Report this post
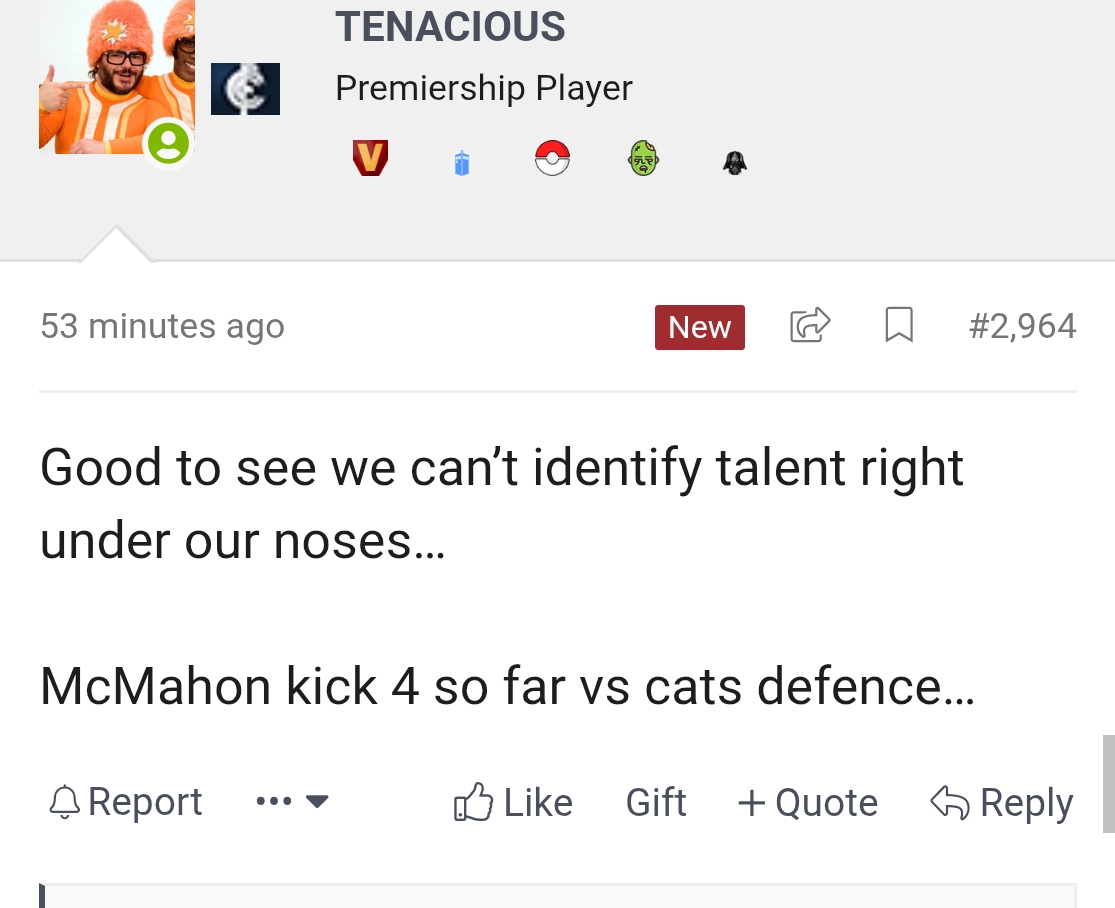This screenshot has height=908, width=1115. (x=125, y=802)
